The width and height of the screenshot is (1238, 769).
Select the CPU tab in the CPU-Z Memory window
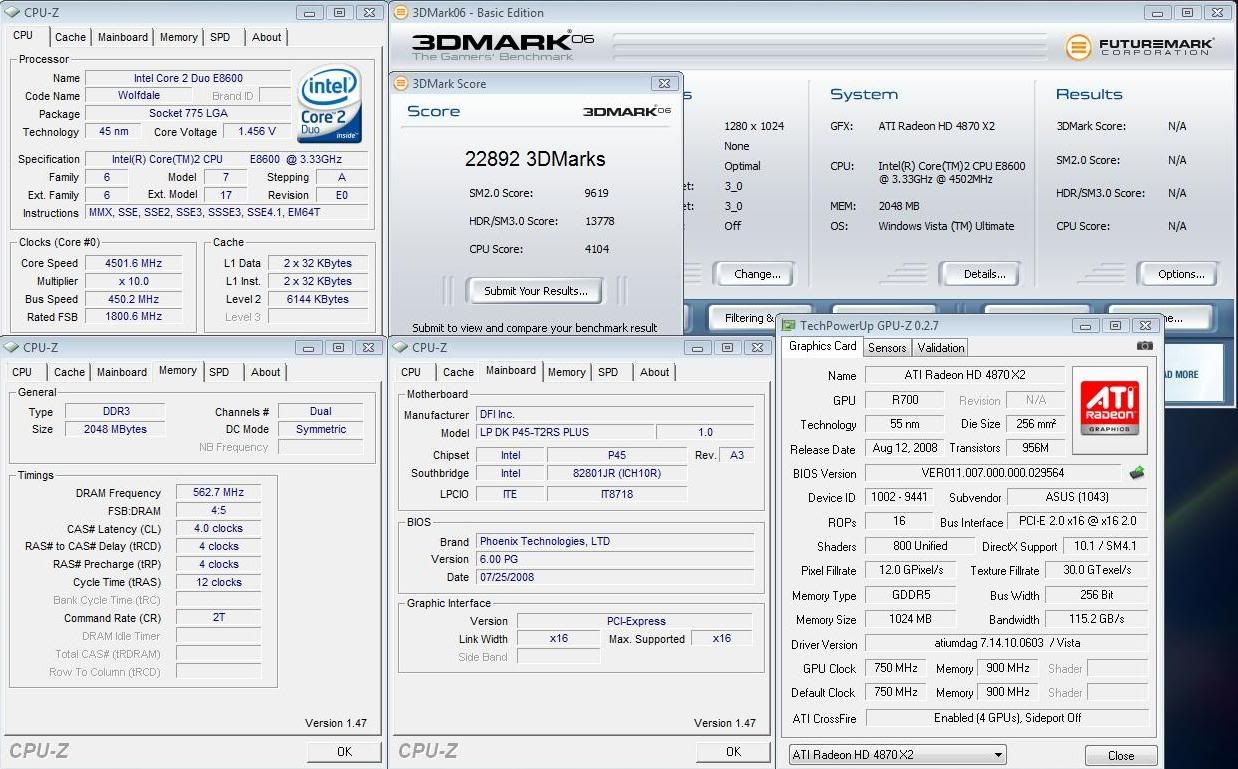pos(22,372)
